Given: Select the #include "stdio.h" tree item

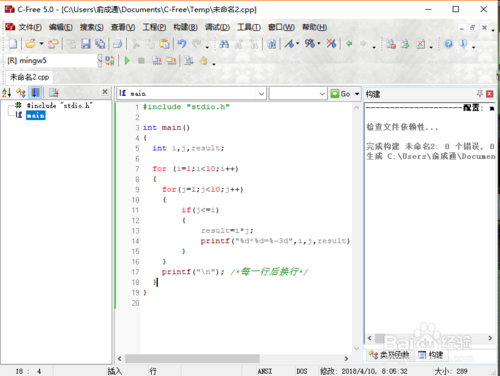Looking at the screenshot, I should tap(60, 105).
